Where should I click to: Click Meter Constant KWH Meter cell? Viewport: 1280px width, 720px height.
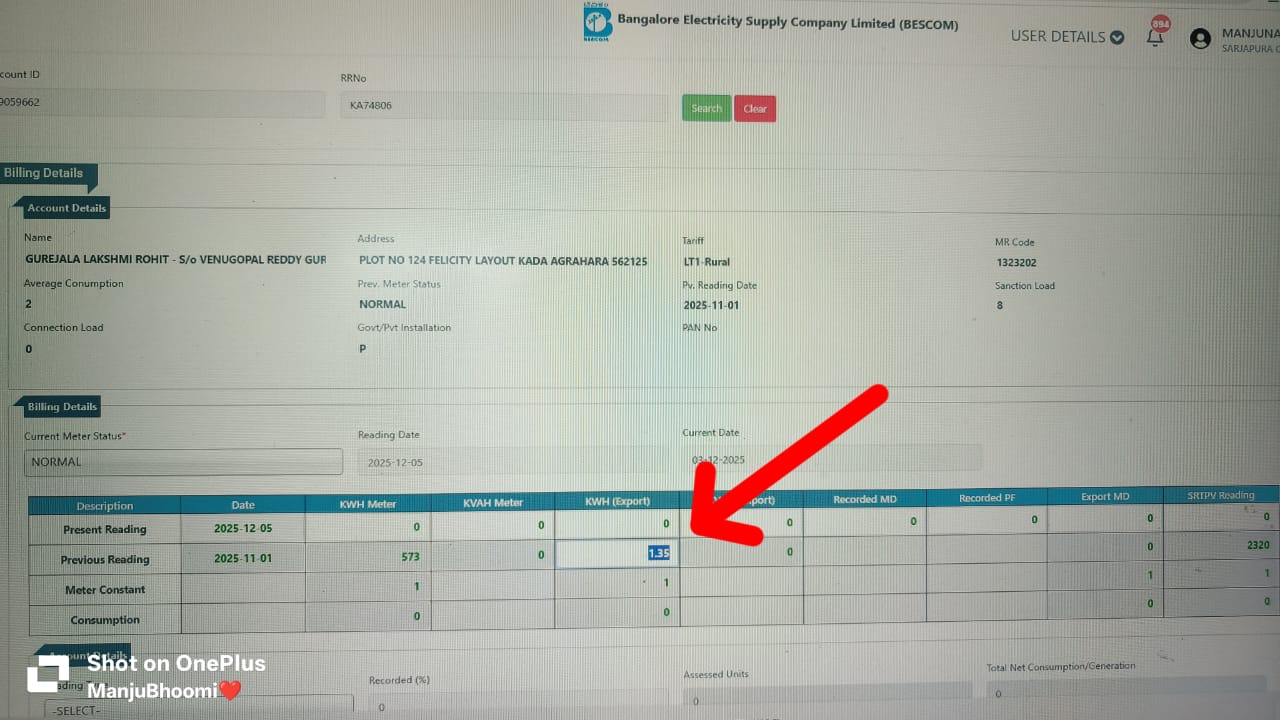pyautogui.click(x=367, y=587)
